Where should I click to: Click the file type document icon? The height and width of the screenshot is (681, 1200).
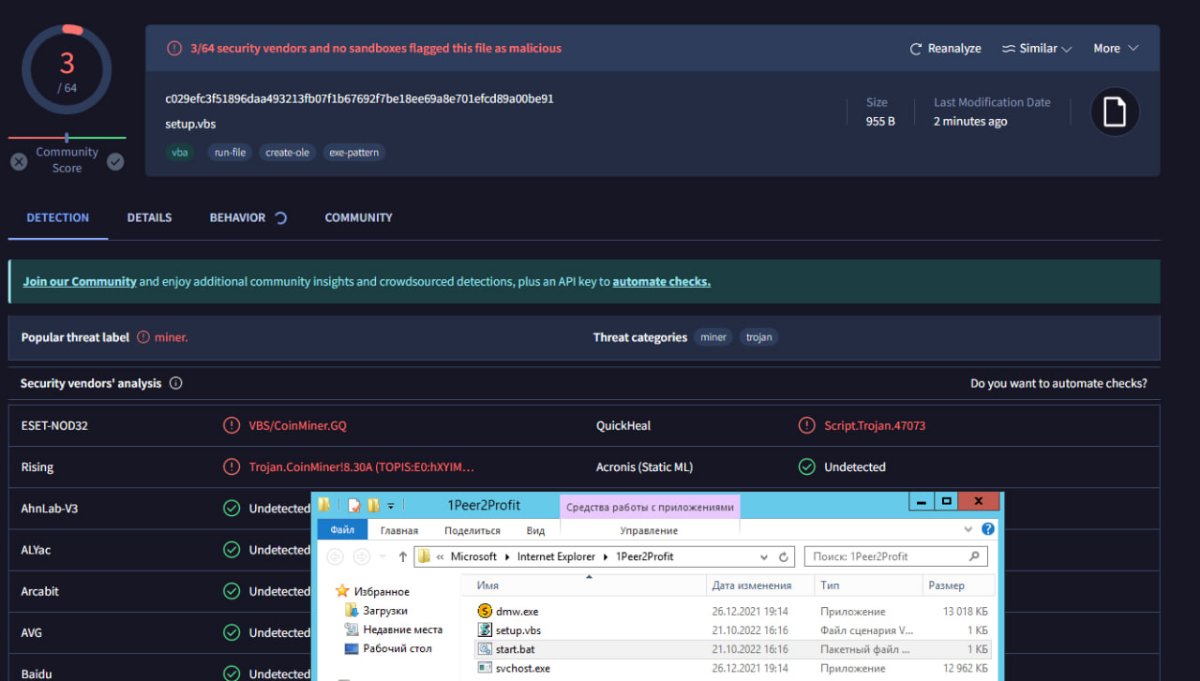(x=1114, y=111)
